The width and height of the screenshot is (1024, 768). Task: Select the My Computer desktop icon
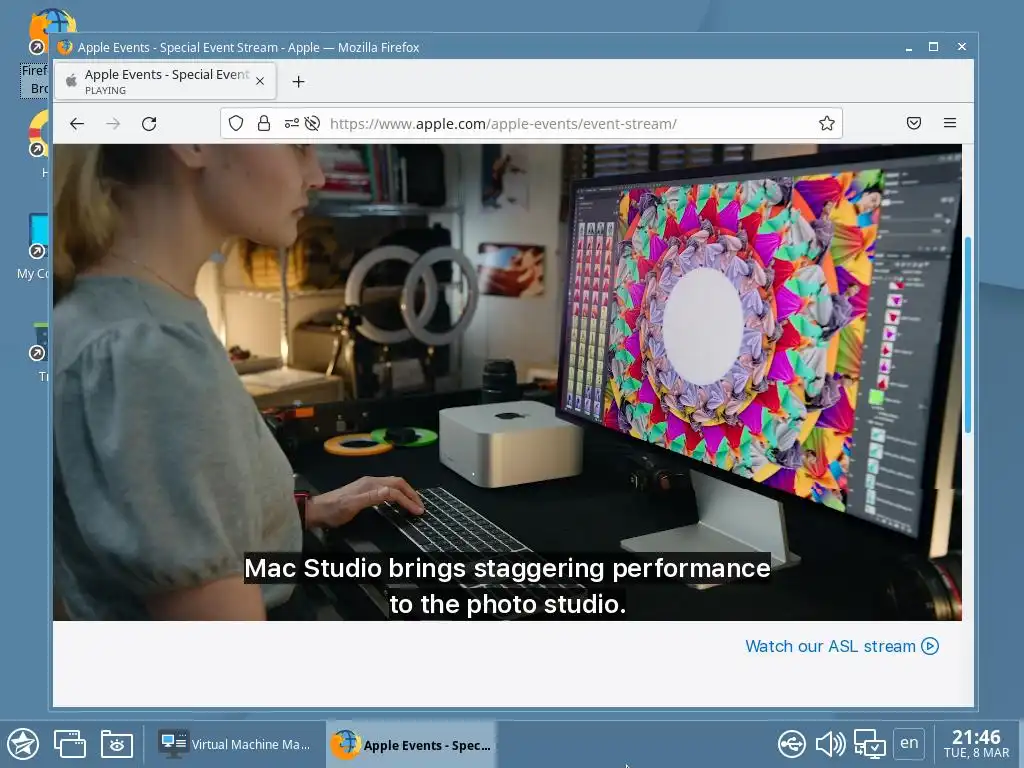[34, 247]
